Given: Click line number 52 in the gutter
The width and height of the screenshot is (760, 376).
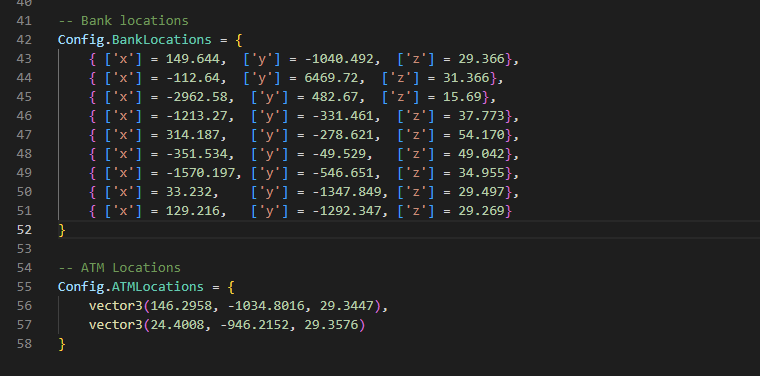Looking at the screenshot, I should [24, 230].
